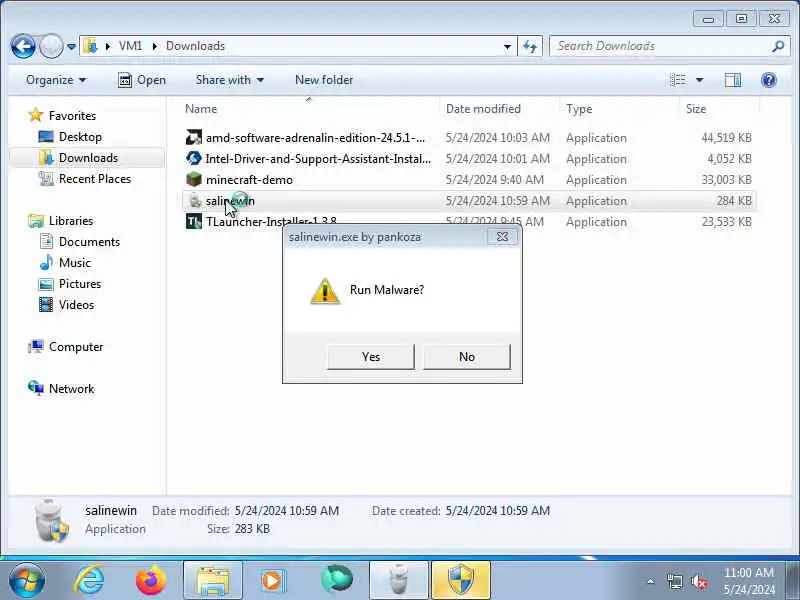Open the Organize menu
This screenshot has height=600, width=800.
point(56,80)
